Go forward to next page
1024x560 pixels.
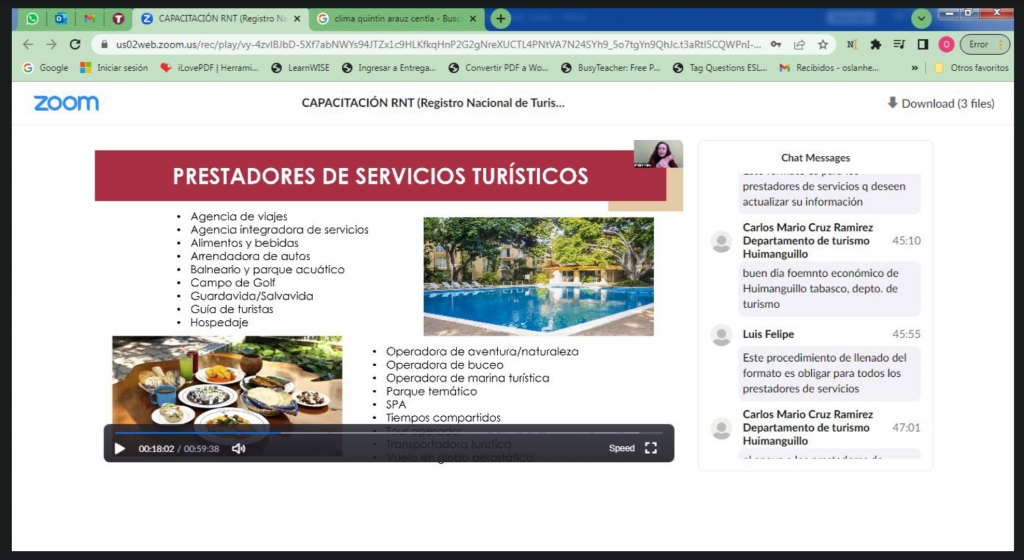51,44
